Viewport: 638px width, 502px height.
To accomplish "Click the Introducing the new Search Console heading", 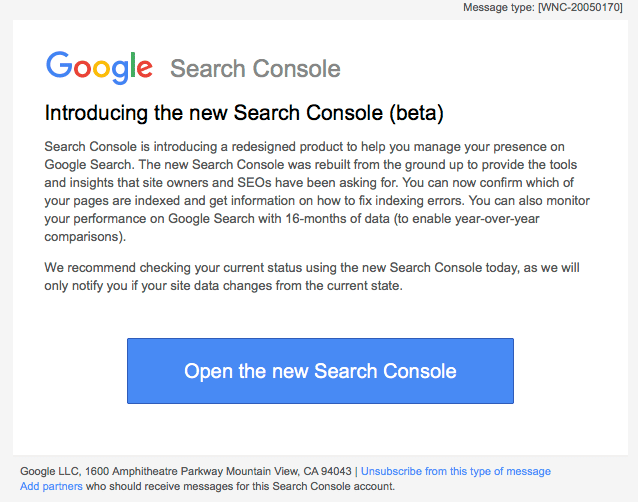I will tap(244, 113).
